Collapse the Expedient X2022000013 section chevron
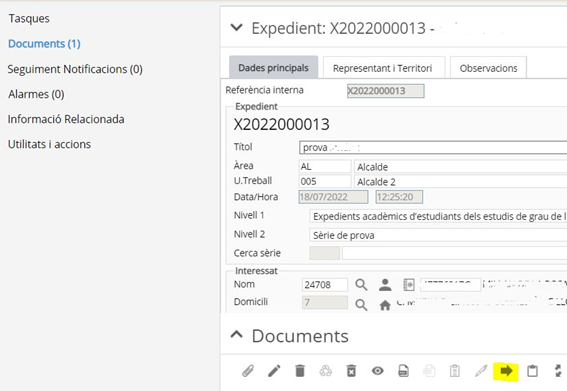 pos(236,27)
